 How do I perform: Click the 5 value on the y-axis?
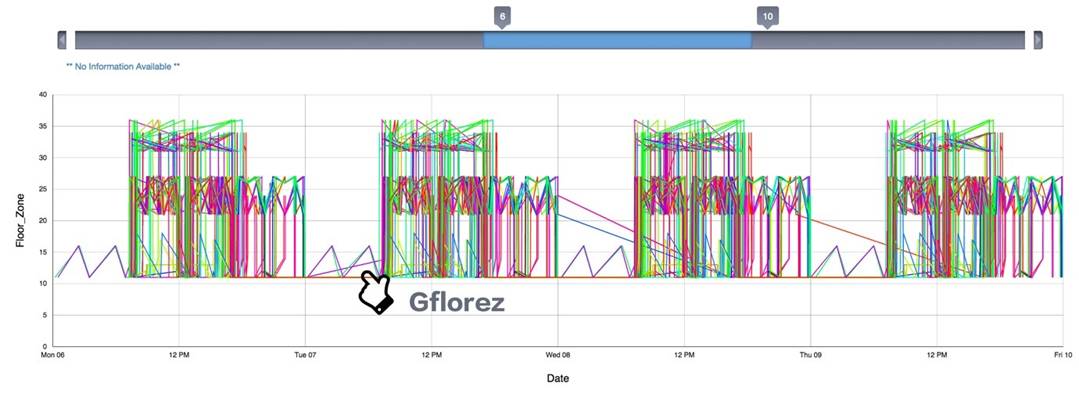point(45,316)
